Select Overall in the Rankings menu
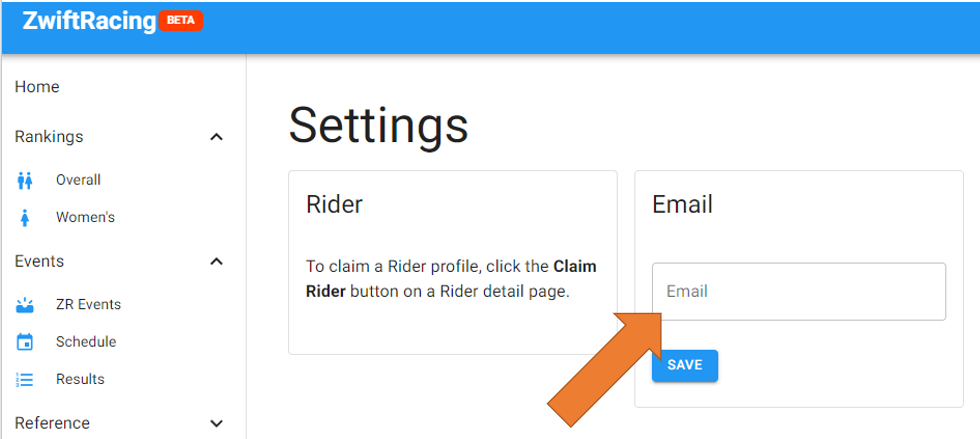This screenshot has height=439, width=980. (78, 180)
